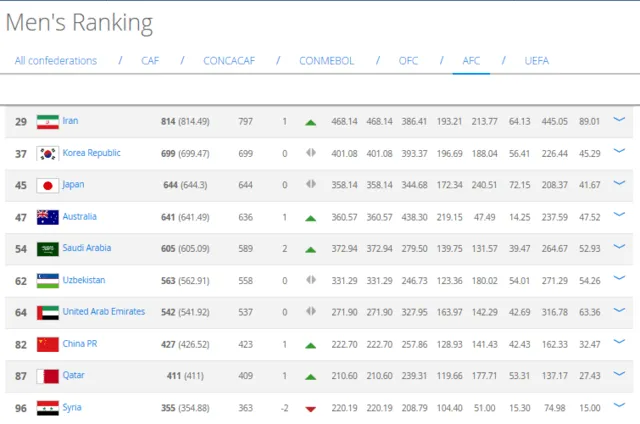Open the United Arab Emirates team link

(x=104, y=311)
